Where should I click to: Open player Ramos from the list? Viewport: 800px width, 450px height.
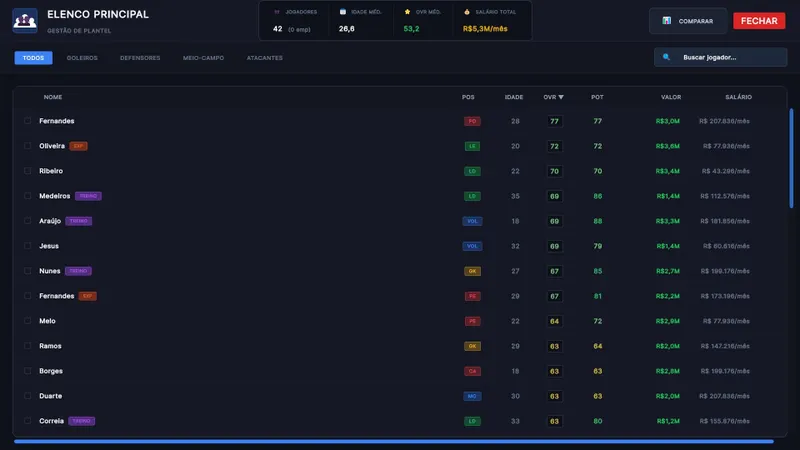click(50, 346)
